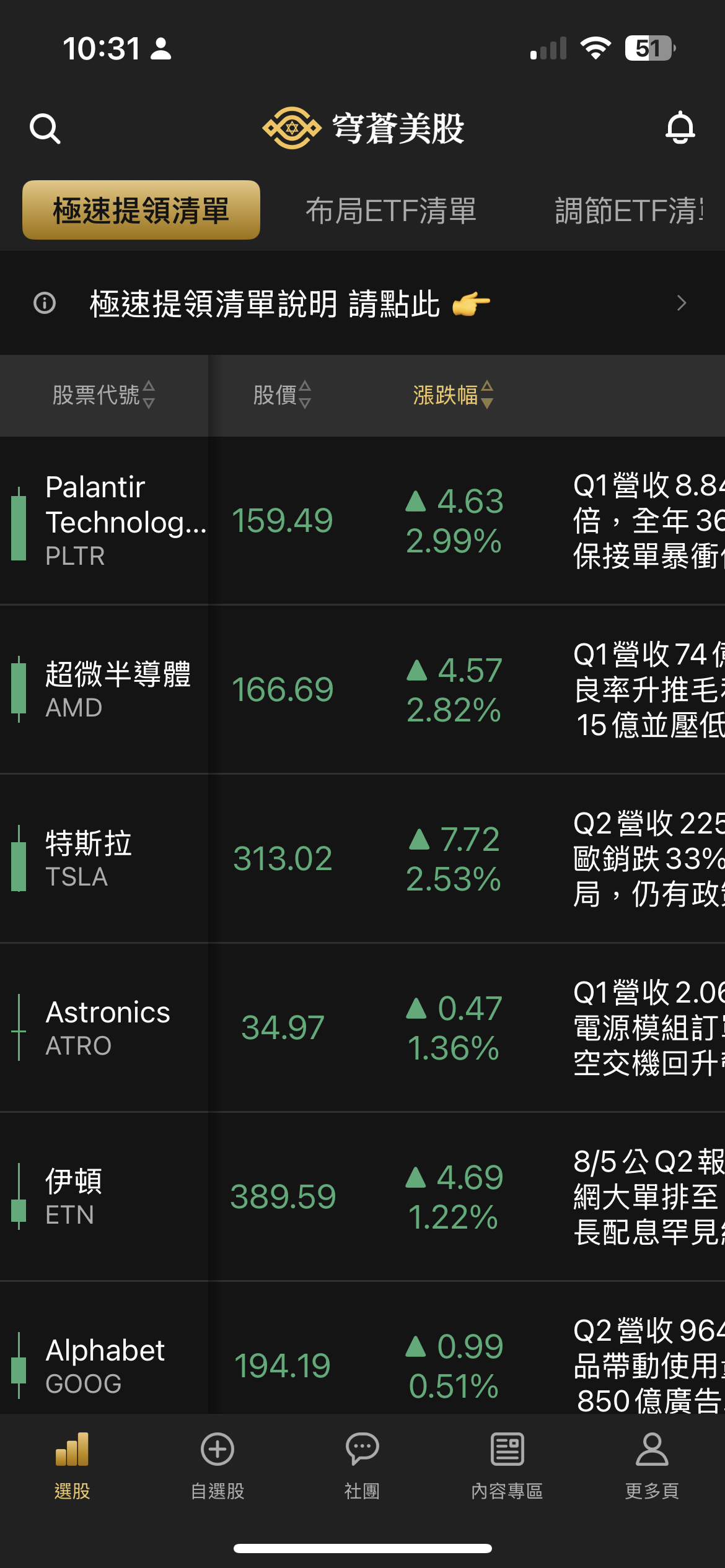The height and width of the screenshot is (1568, 725).
Task: Switch to 布局ETF清單 tab
Action: [391, 211]
